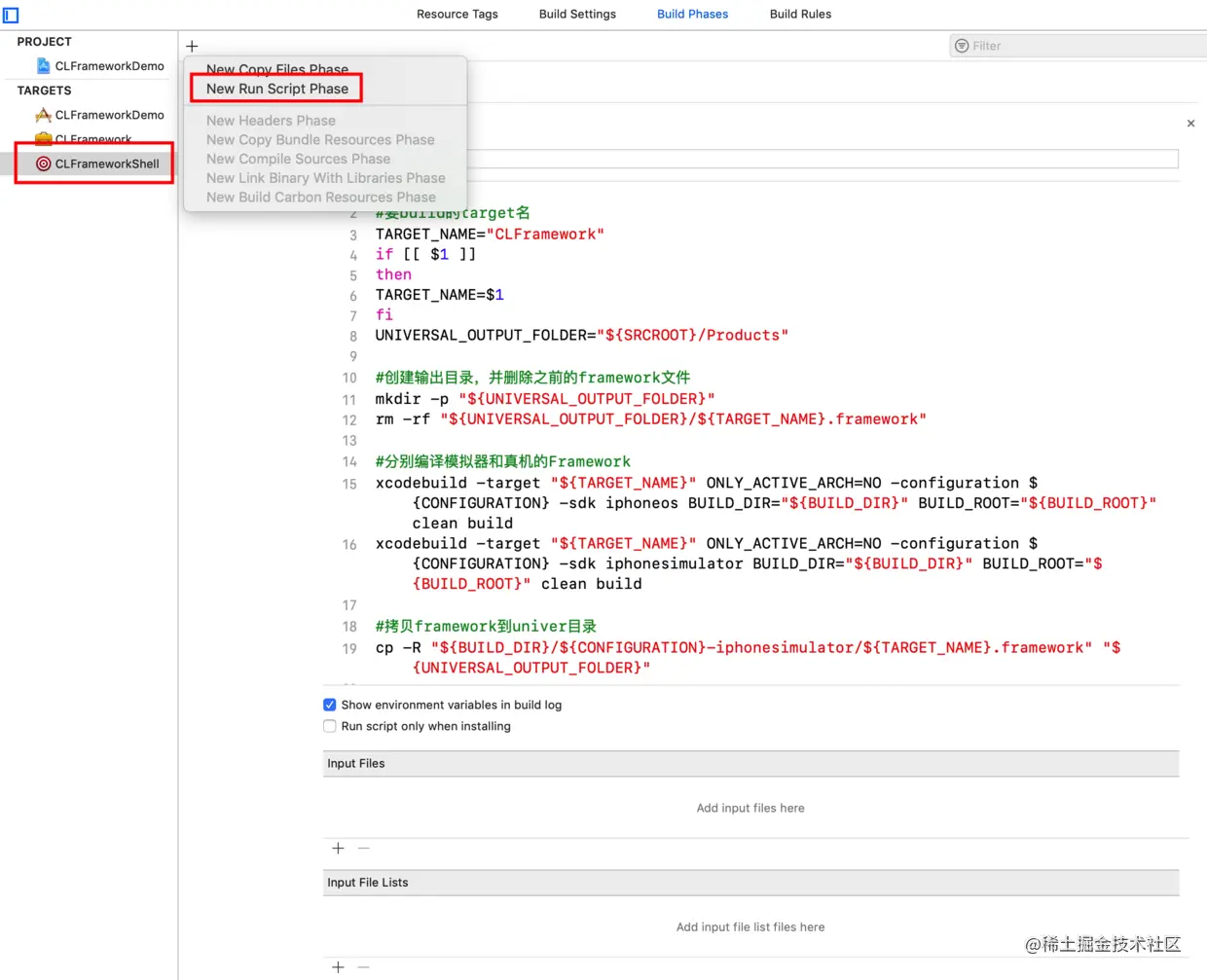Image resolution: width=1207 pixels, height=980 pixels.
Task: Remove run script phase with the x
Action: click(x=1190, y=124)
